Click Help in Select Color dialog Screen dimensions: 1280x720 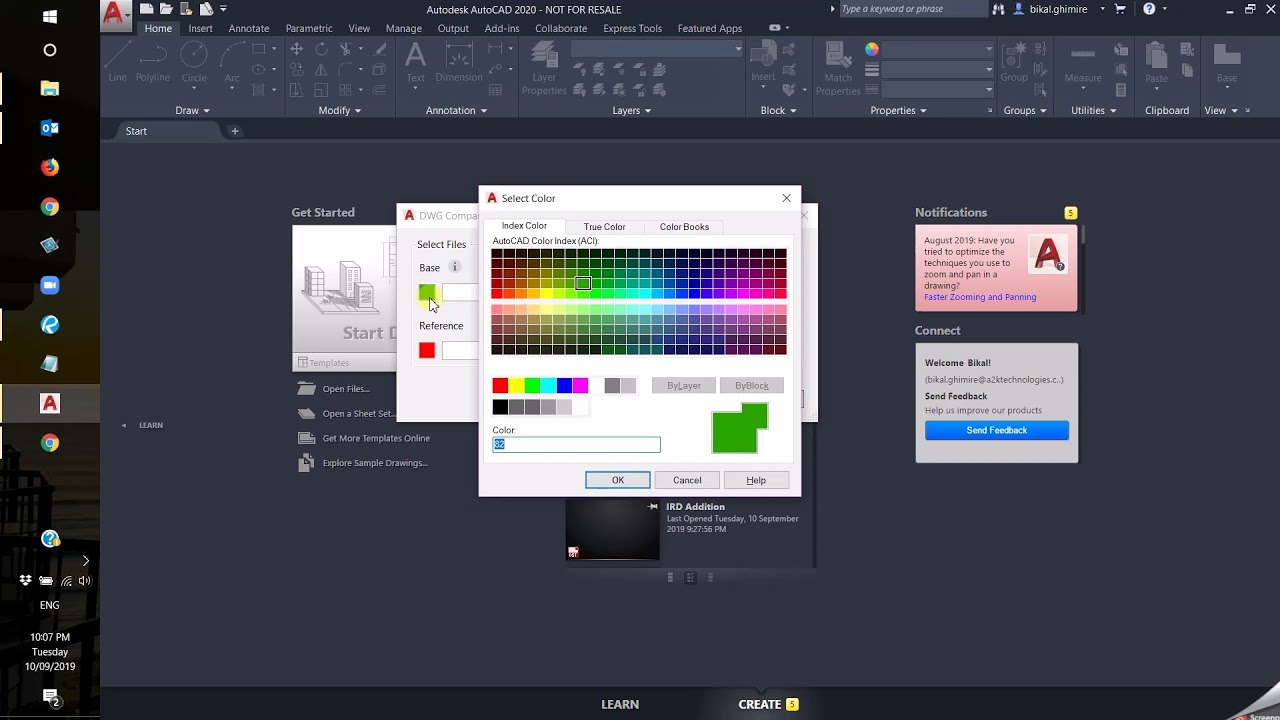(756, 480)
